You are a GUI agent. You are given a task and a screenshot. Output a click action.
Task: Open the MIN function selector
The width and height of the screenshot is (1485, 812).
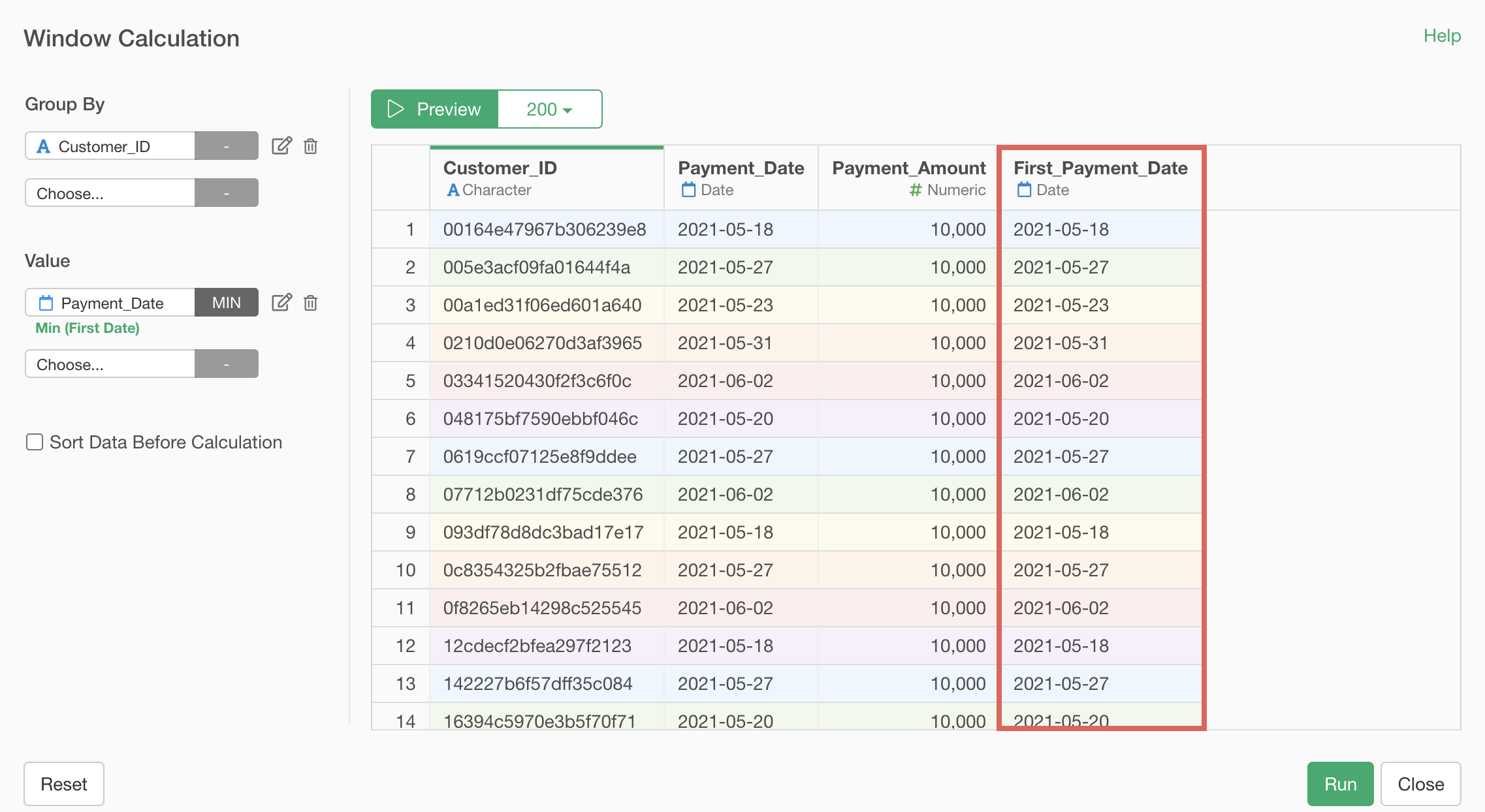pos(226,302)
